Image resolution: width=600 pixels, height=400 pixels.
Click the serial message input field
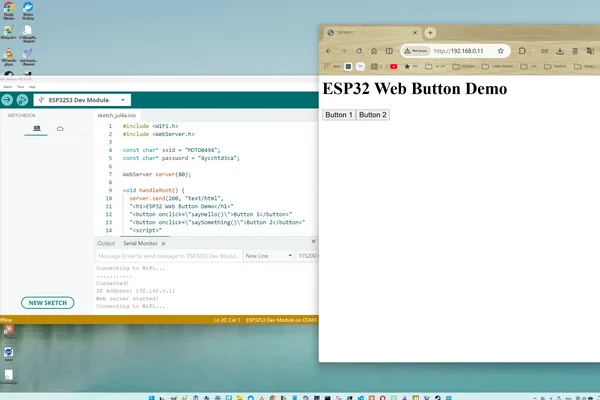(169, 256)
